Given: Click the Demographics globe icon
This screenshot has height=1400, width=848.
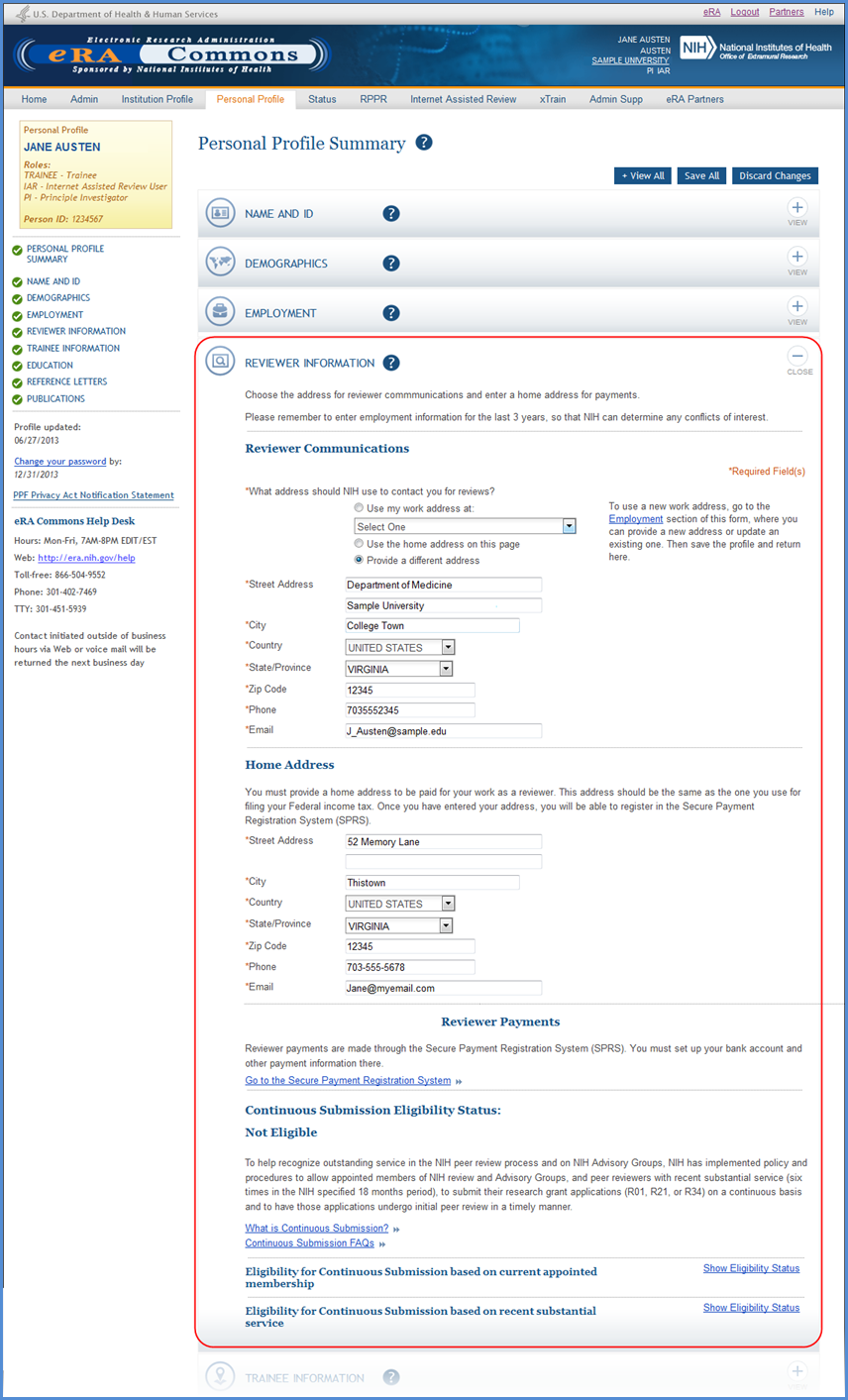Looking at the screenshot, I should [220, 263].
